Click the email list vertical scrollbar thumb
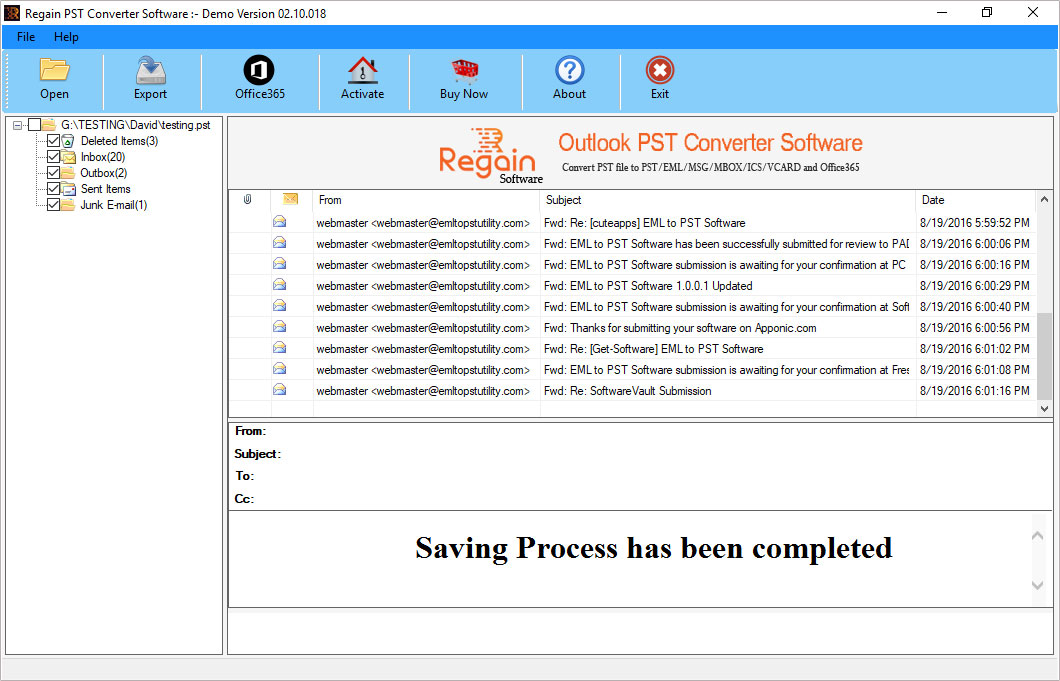 pos(1044,356)
